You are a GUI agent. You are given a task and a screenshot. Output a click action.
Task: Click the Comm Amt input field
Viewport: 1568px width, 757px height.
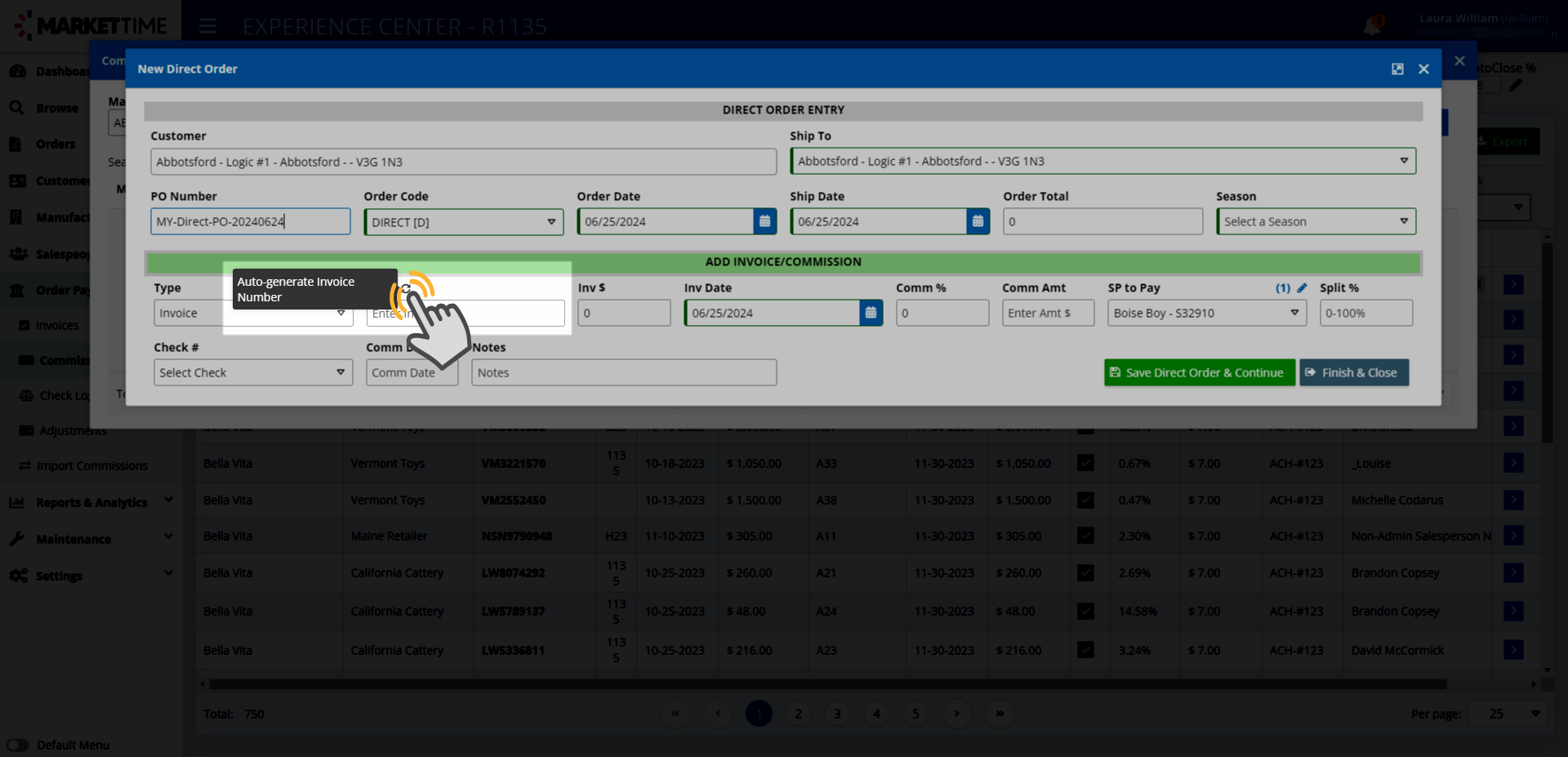(1048, 313)
